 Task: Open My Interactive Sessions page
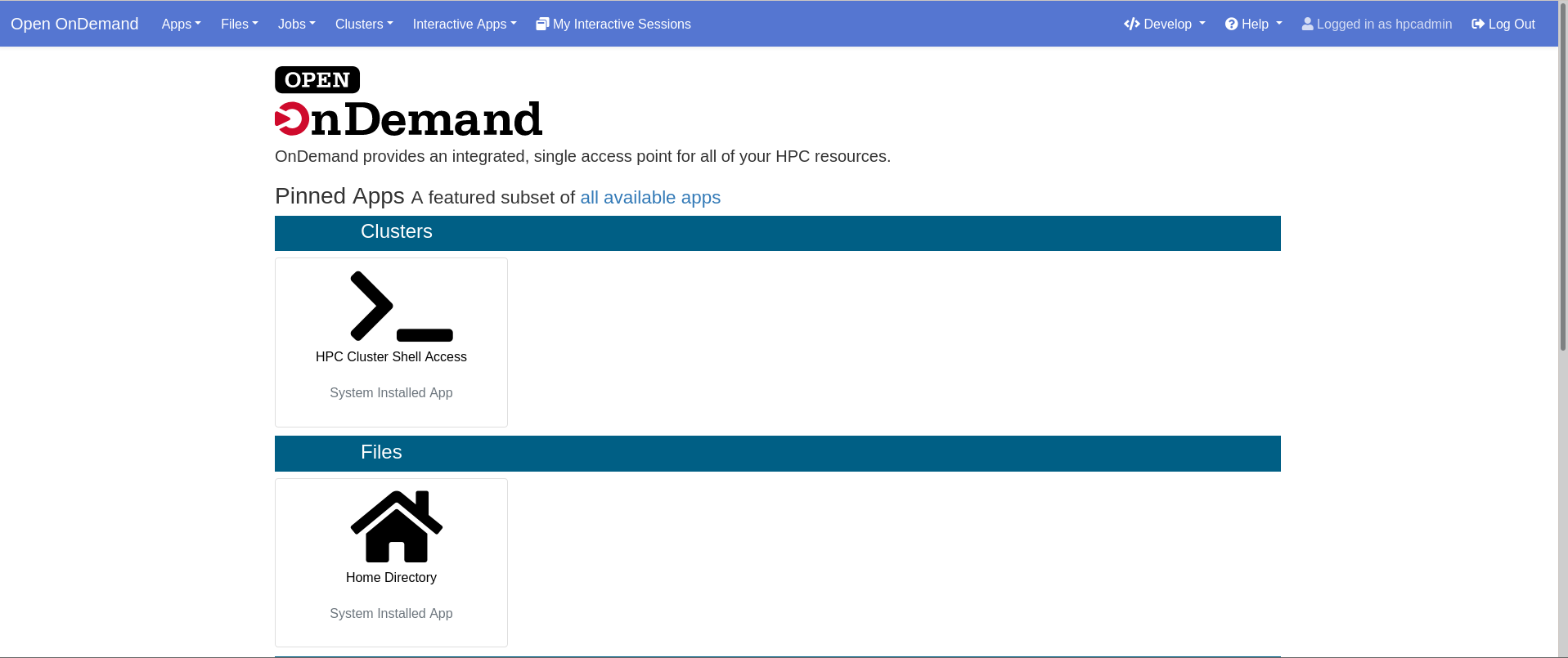coord(613,24)
